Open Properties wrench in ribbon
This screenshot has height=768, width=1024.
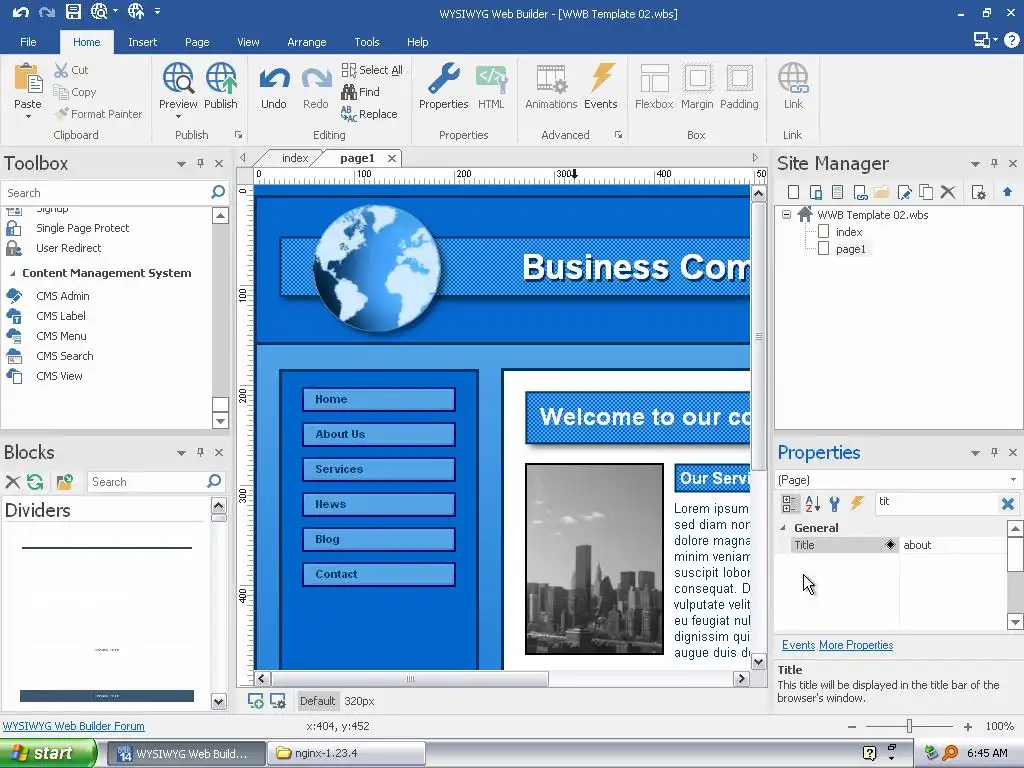[x=443, y=87]
